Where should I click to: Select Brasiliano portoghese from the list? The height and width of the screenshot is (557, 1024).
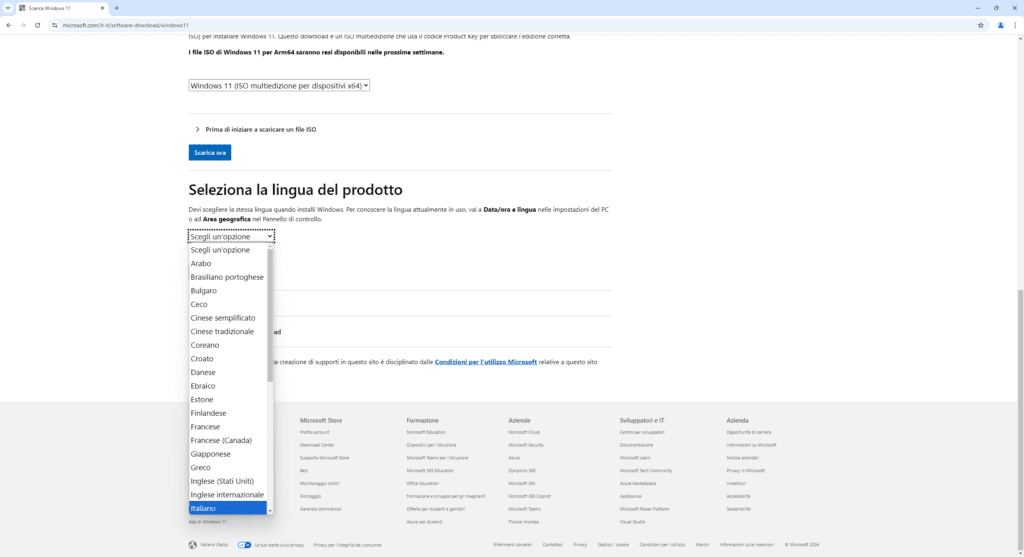[x=228, y=277]
